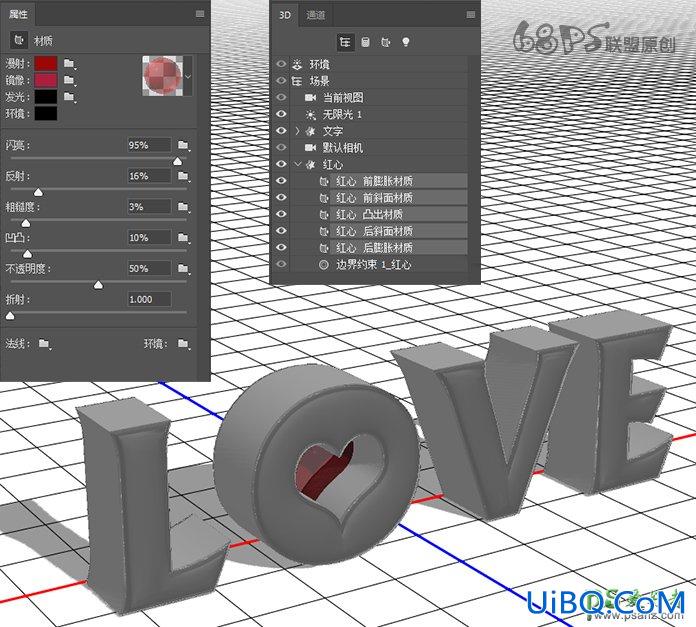Hide 红心 前膨胀材质 material
Screen dimensions: 696x627
click(281, 181)
